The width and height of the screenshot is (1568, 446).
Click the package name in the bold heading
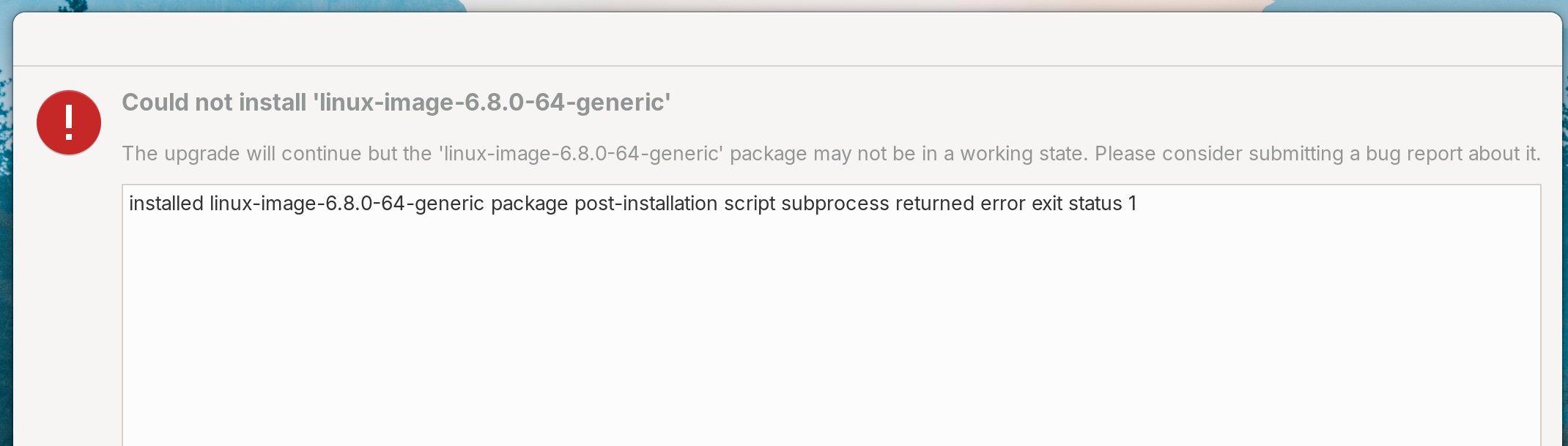[x=492, y=103]
